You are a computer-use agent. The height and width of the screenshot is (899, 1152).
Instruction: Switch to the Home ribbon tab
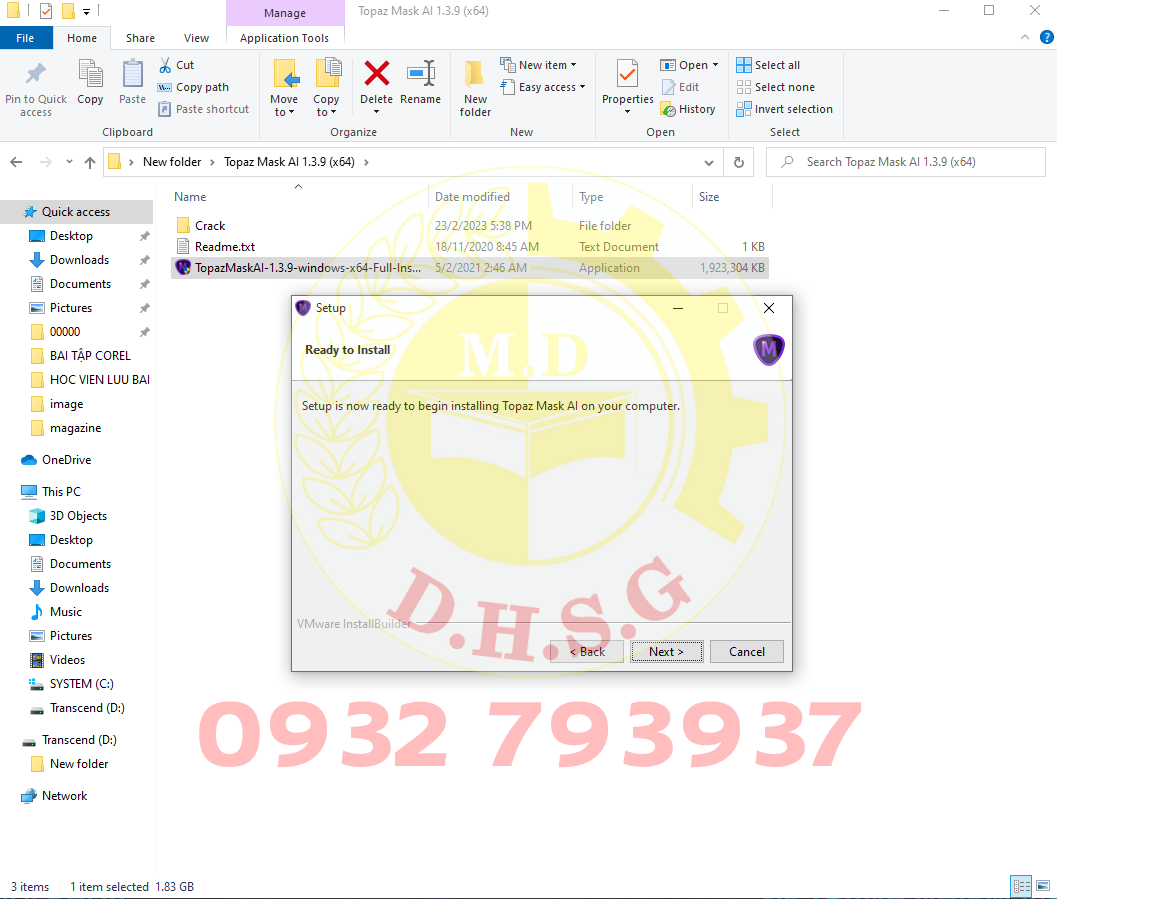point(82,38)
